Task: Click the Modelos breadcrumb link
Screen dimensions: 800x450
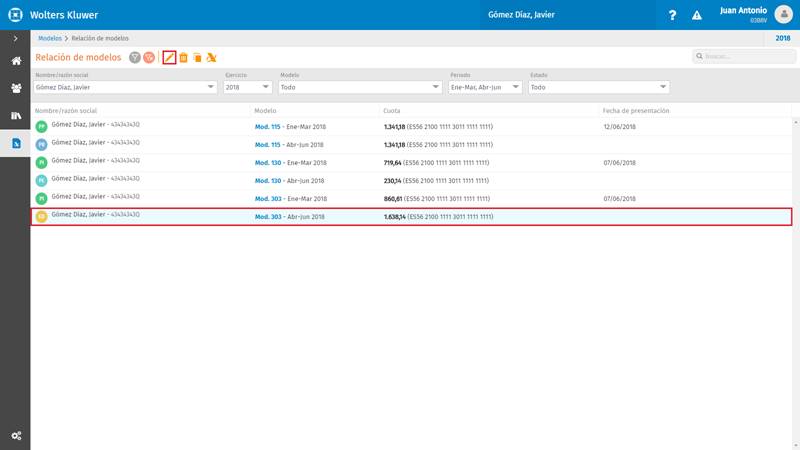Action: (49, 38)
